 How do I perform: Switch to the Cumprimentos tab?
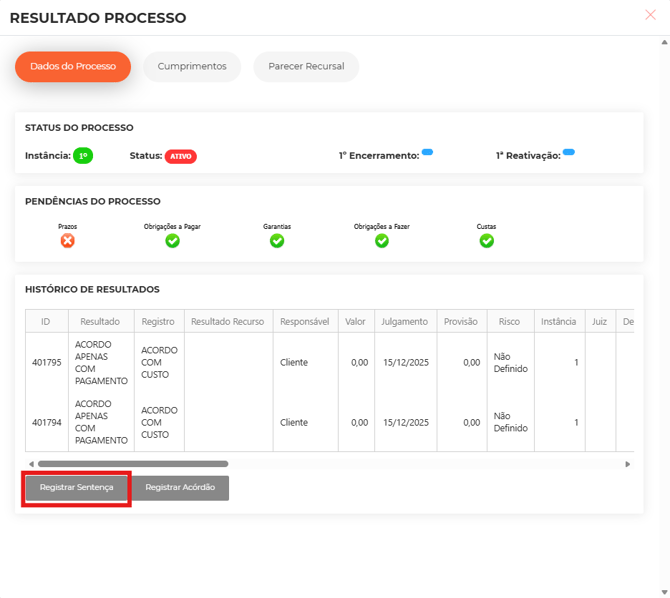click(192, 67)
